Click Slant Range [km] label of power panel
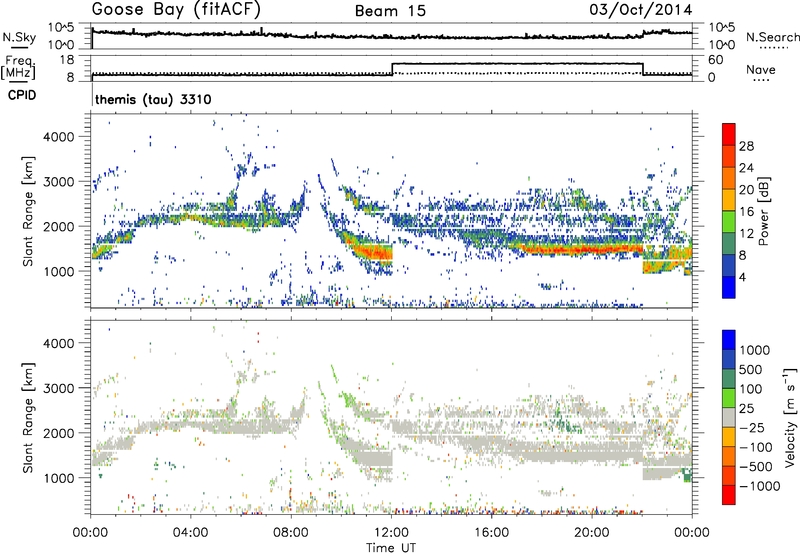The image size is (800, 554). pos(28,211)
